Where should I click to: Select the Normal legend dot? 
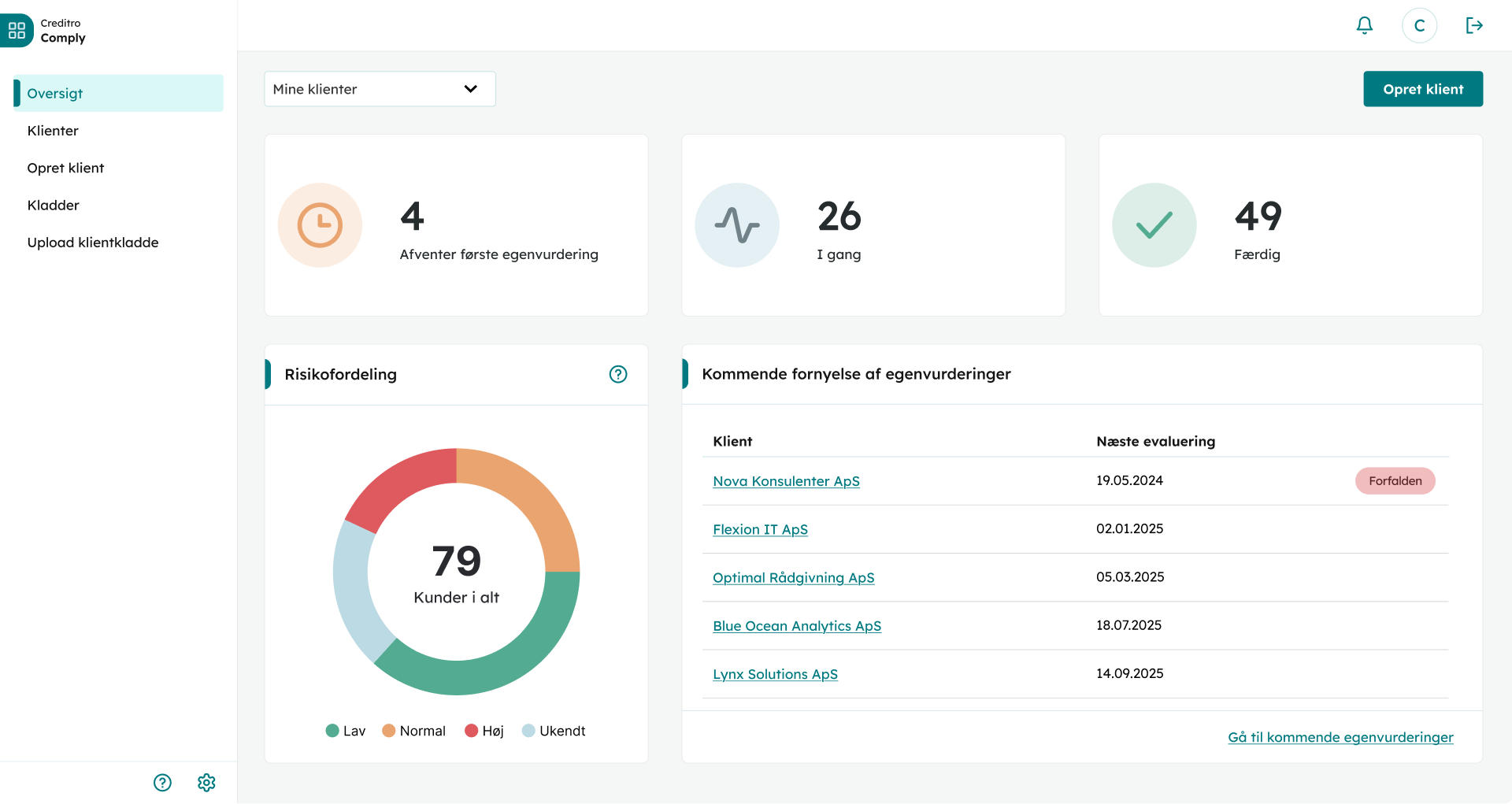point(388,731)
